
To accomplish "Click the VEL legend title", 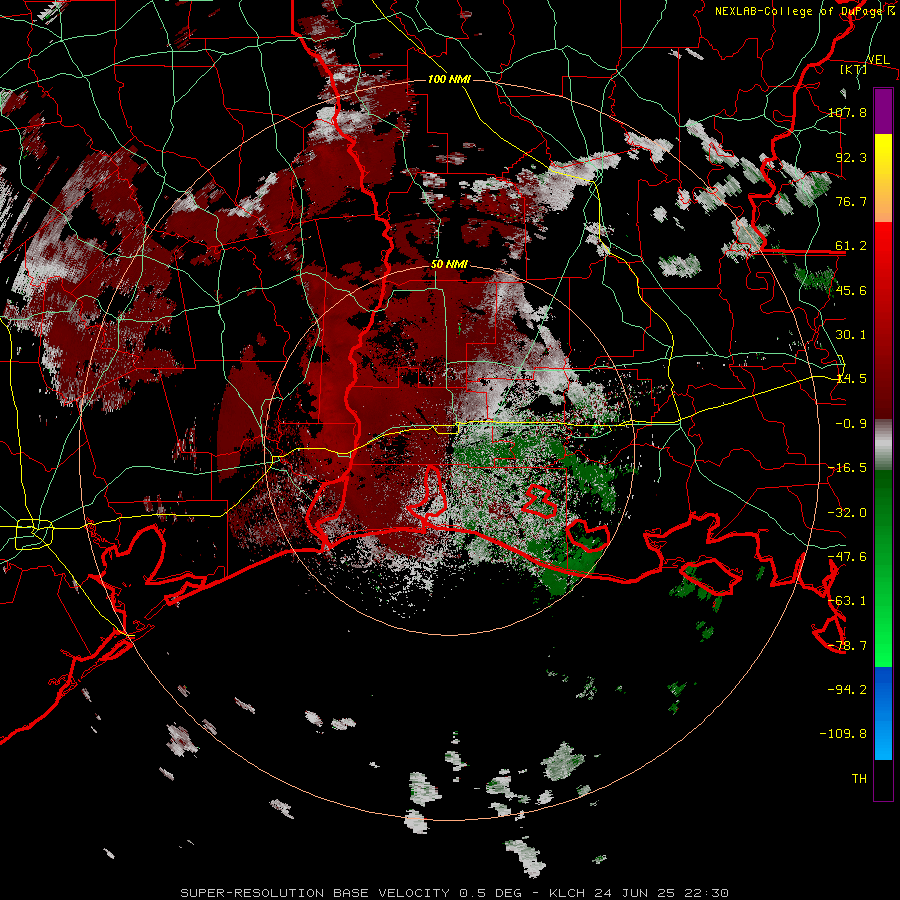I will tap(878, 60).
